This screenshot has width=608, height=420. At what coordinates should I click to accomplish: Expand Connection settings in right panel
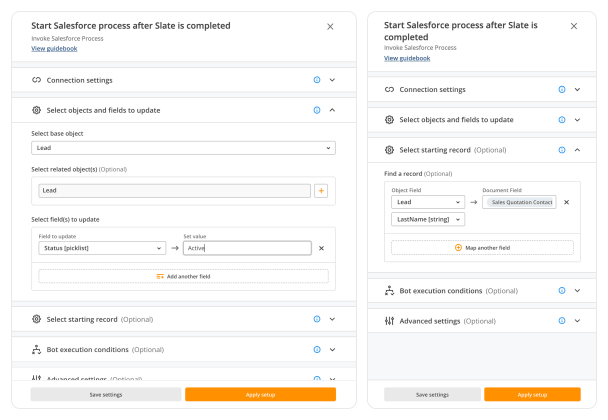coord(577,89)
